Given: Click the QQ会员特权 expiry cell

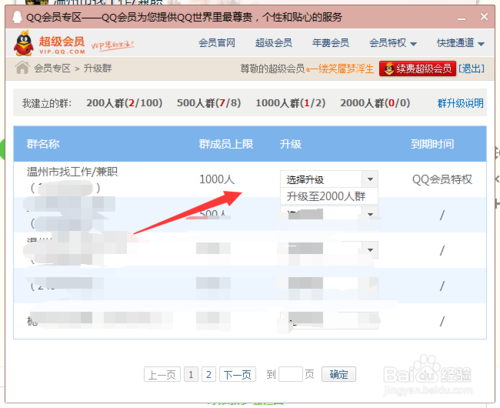Looking at the screenshot, I should [442, 179].
